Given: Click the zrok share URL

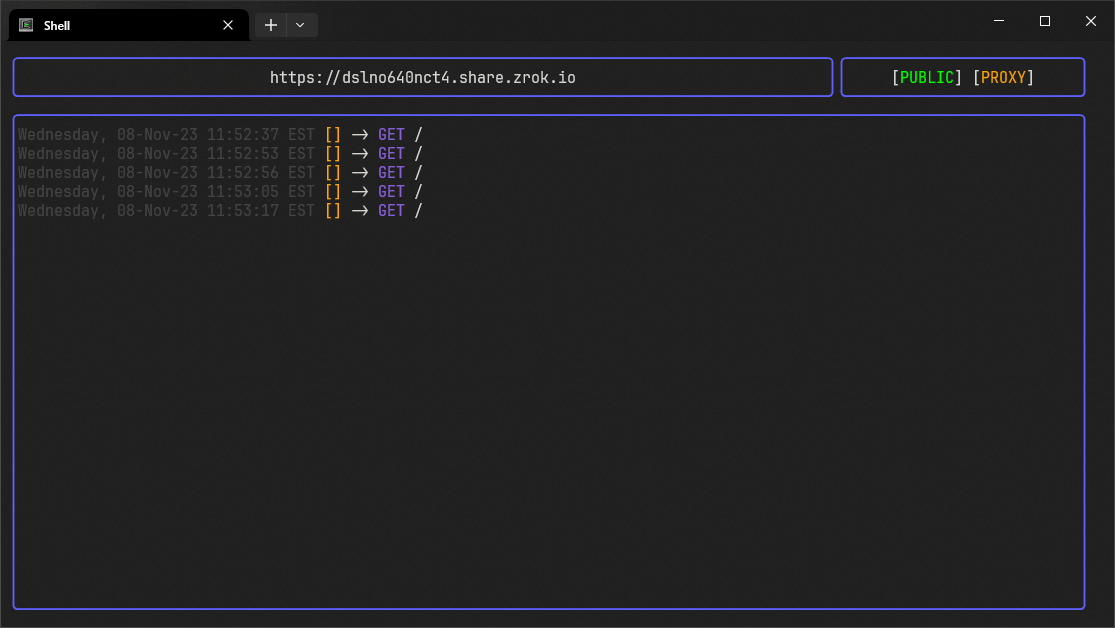Looking at the screenshot, I should [x=422, y=77].
